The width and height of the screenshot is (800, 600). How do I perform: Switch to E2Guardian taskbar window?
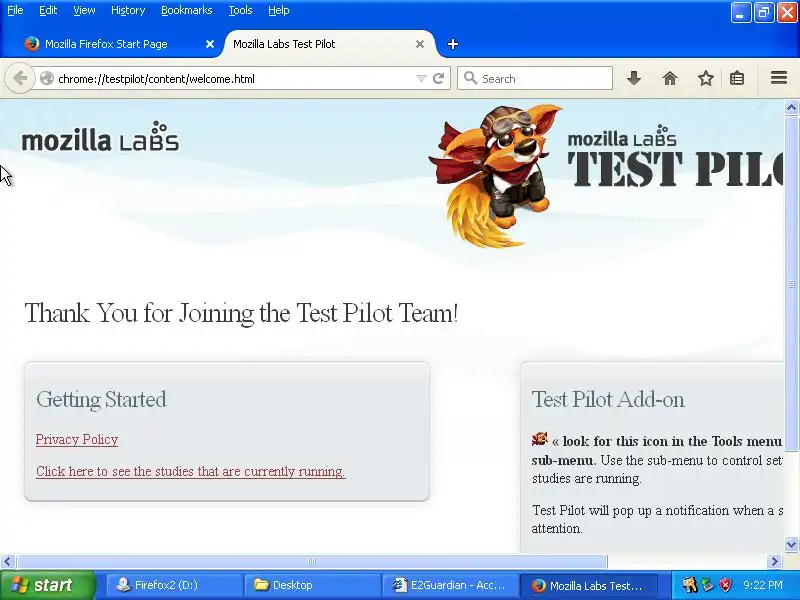tap(450, 585)
